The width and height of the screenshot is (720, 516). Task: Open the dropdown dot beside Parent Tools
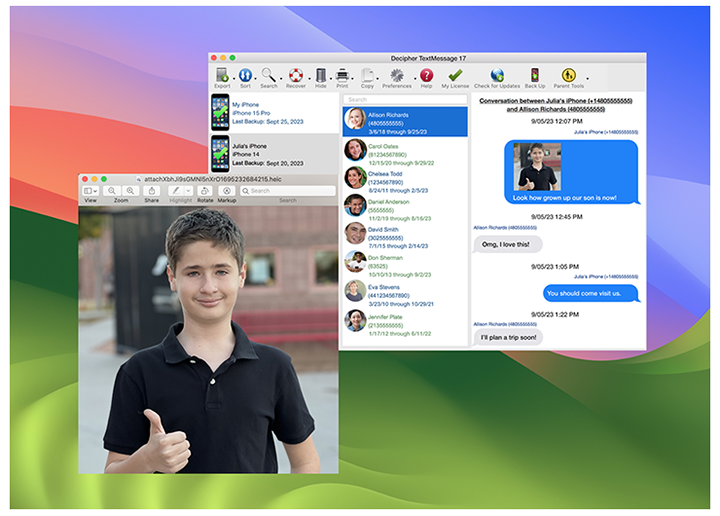click(x=587, y=79)
